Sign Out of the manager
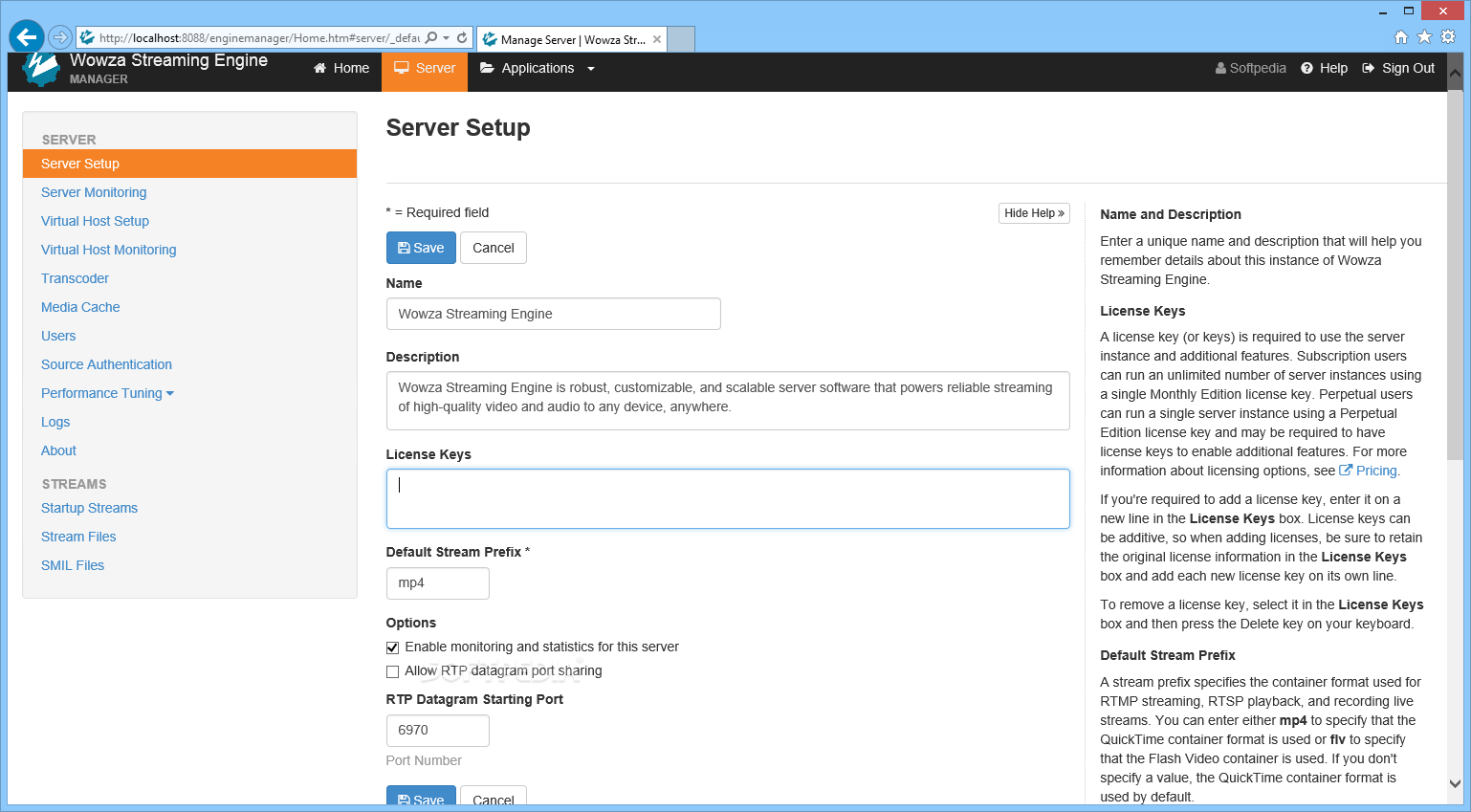 tap(1398, 68)
